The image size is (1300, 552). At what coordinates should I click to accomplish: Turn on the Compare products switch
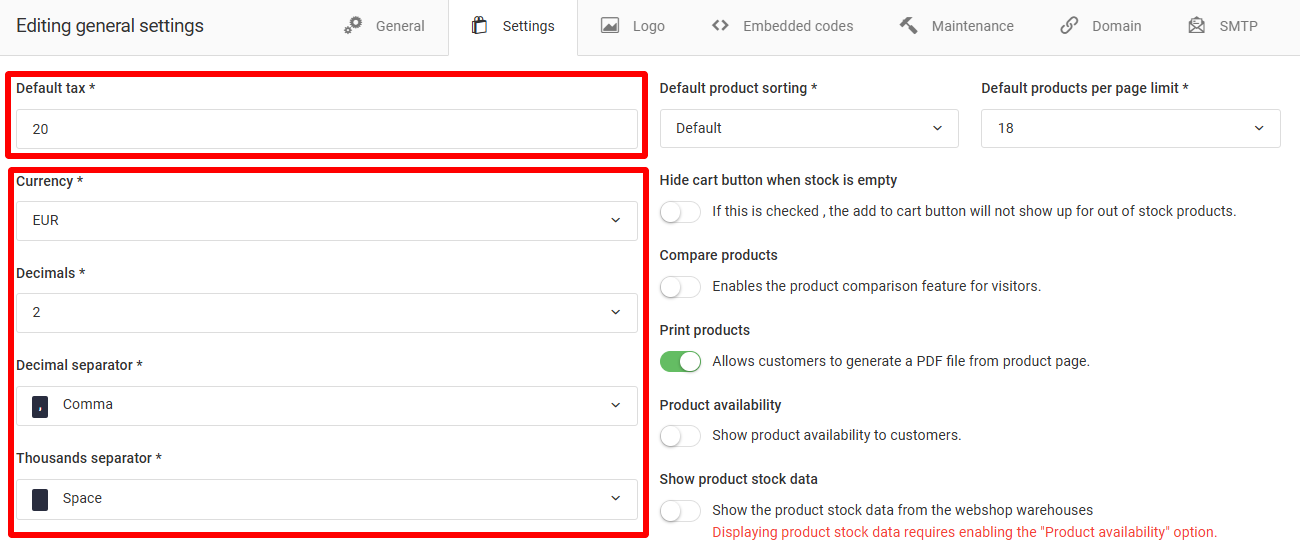pos(680,287)
